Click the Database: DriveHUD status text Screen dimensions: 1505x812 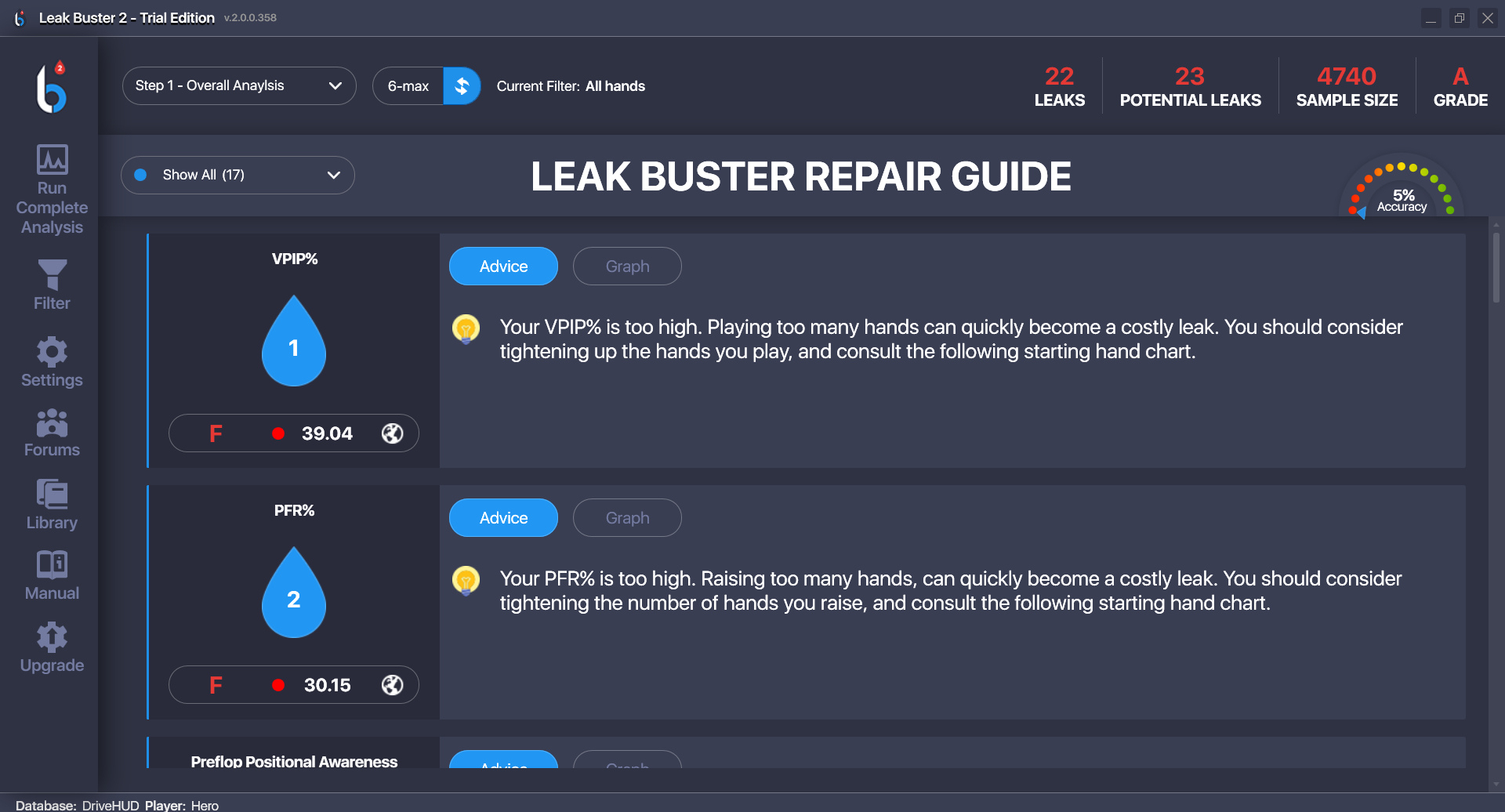click(x=77, y=805)
